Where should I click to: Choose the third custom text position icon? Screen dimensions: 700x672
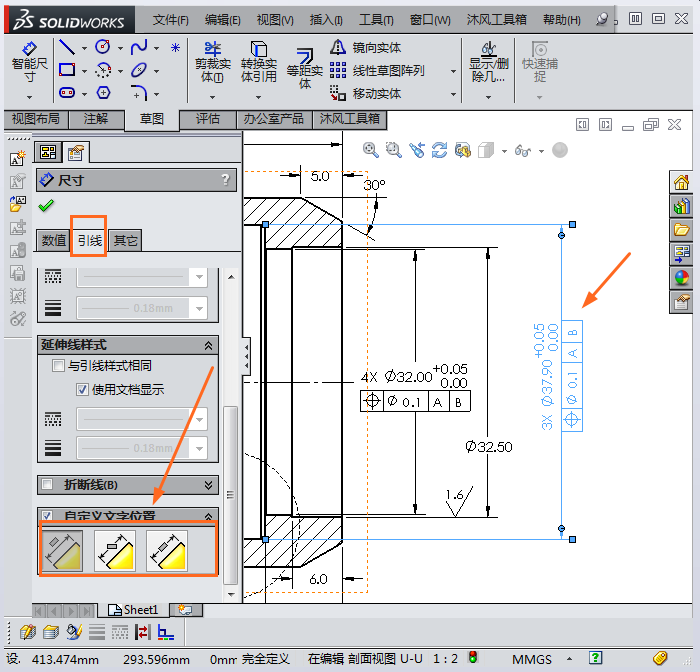tap(167, 551)
